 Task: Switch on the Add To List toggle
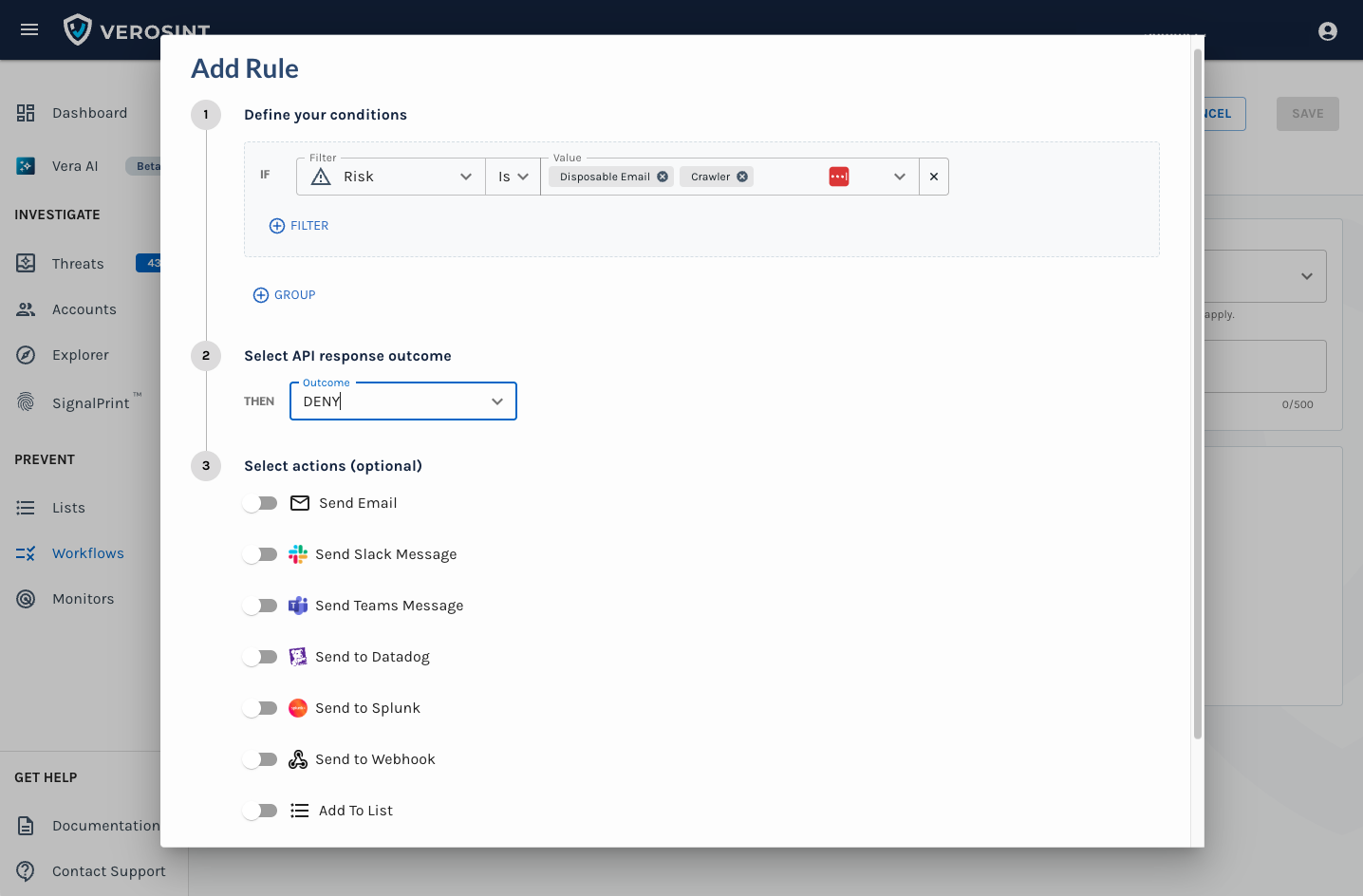coord(260,811)
